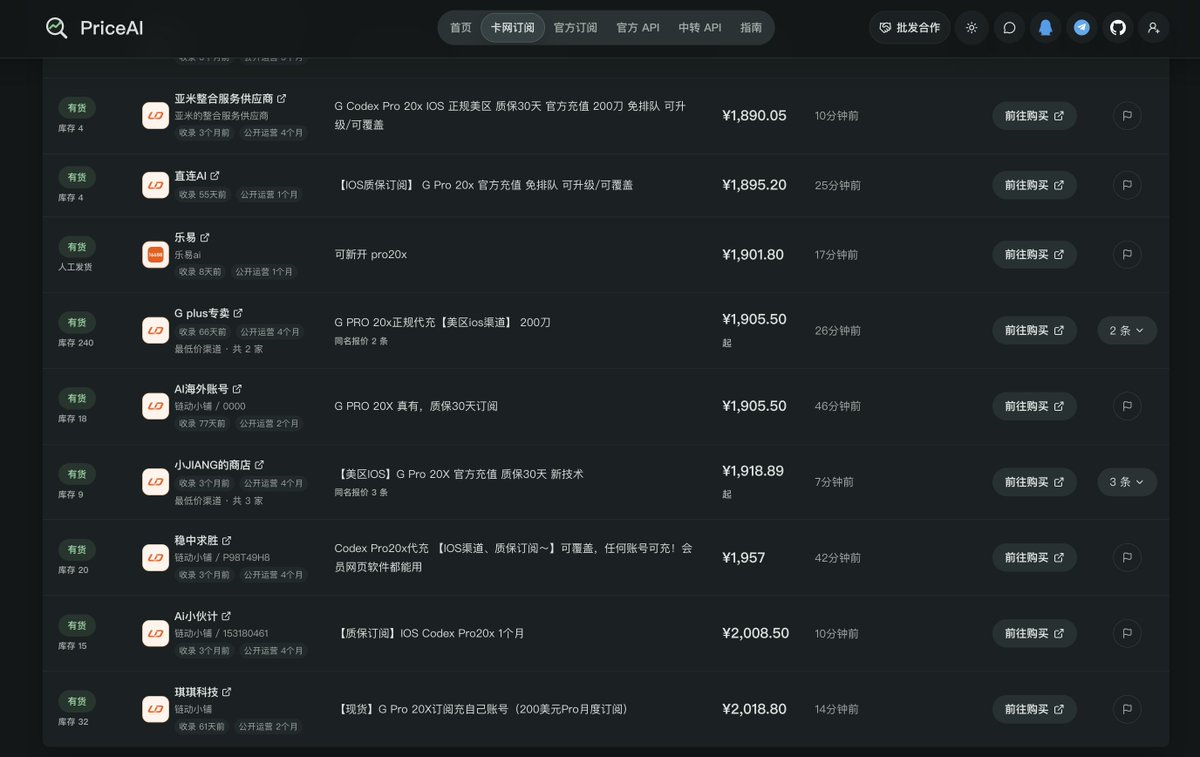The width and height of the screenshot is (1200, 757).
Task: Click 前往购买 for 琪琪科技
Action: coord(1034,709)
